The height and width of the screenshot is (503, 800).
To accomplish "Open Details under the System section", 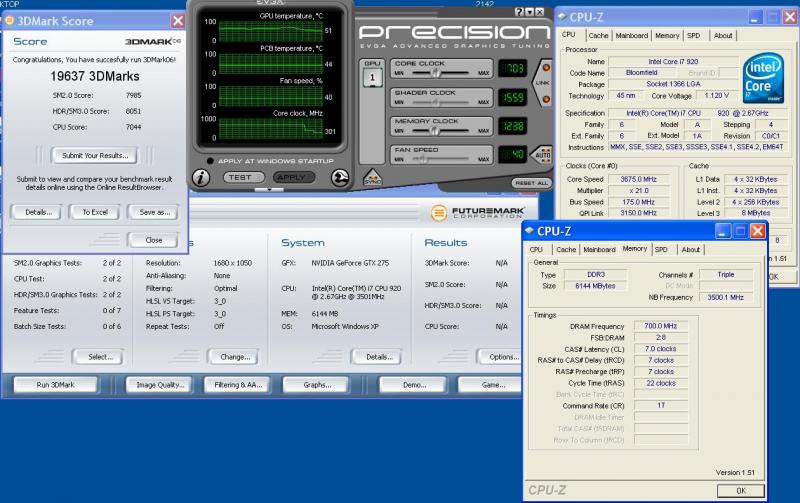I will click(x=378, y=357).
